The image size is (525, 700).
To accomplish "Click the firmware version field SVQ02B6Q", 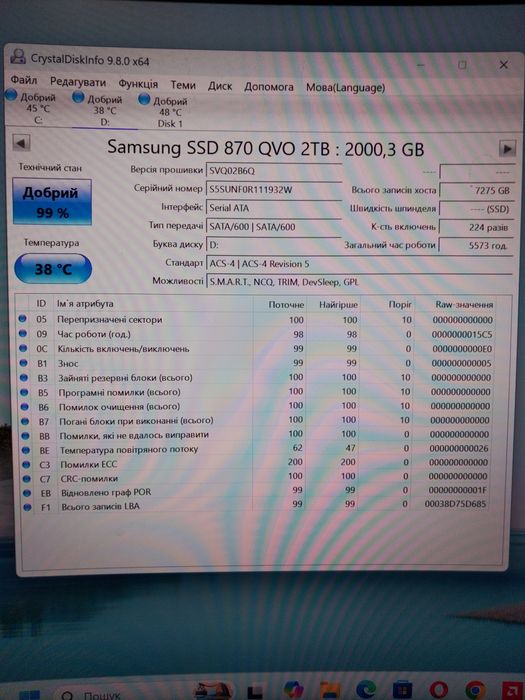I will pos(274,171).
